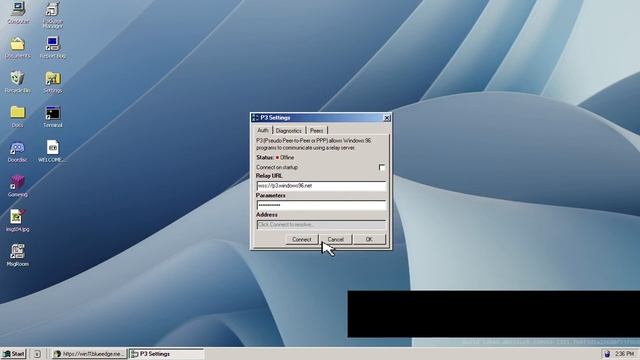640x360 pixels.
Task: Focus the Parameters input field
Action: click(321, 205)
